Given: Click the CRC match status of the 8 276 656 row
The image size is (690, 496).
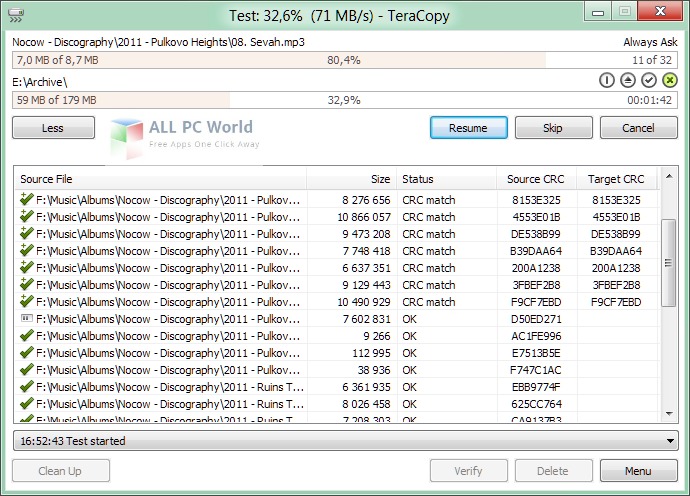Looking at the screenshot, I should 429,200.
